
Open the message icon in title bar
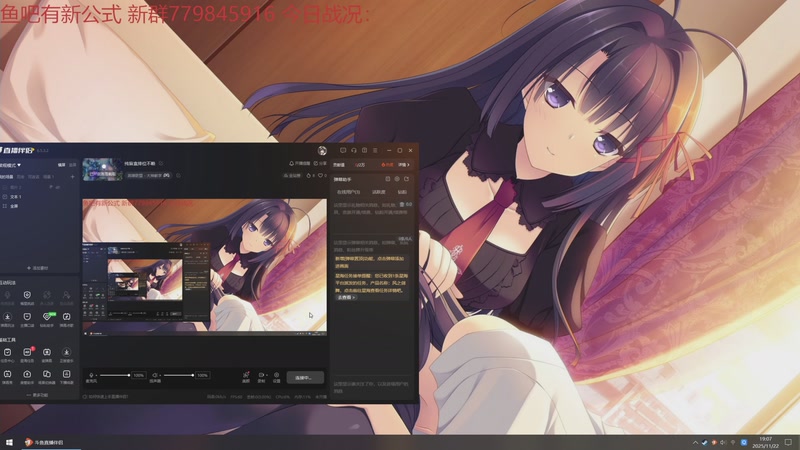pyautogui.click(x=343, y=150)
